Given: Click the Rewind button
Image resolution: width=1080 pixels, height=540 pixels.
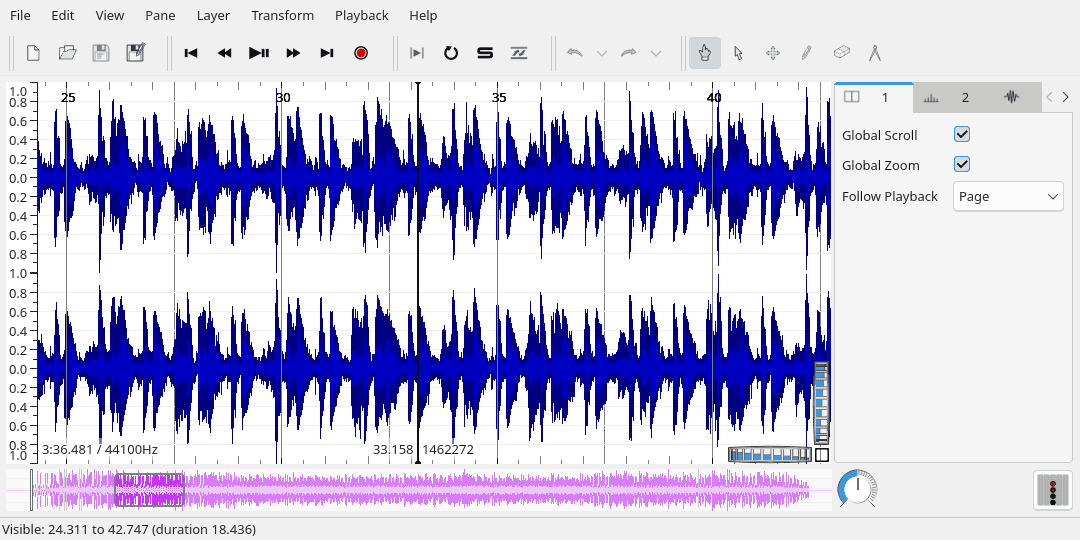Looking at the screenshot, I should click(x=225, y=53).
